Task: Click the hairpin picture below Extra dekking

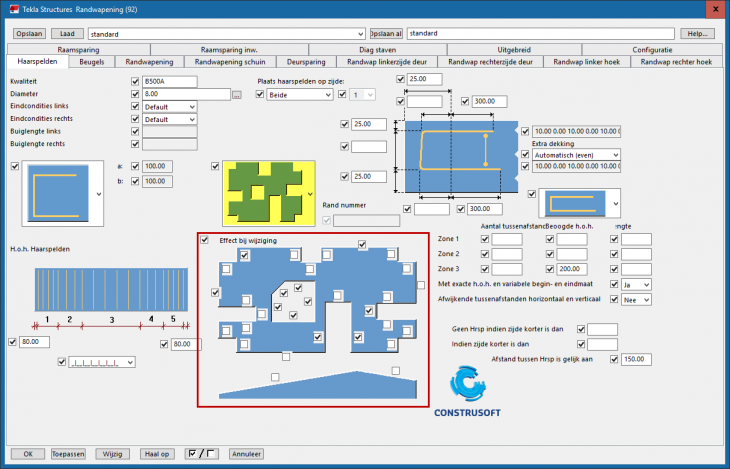Action: (574, 202)
